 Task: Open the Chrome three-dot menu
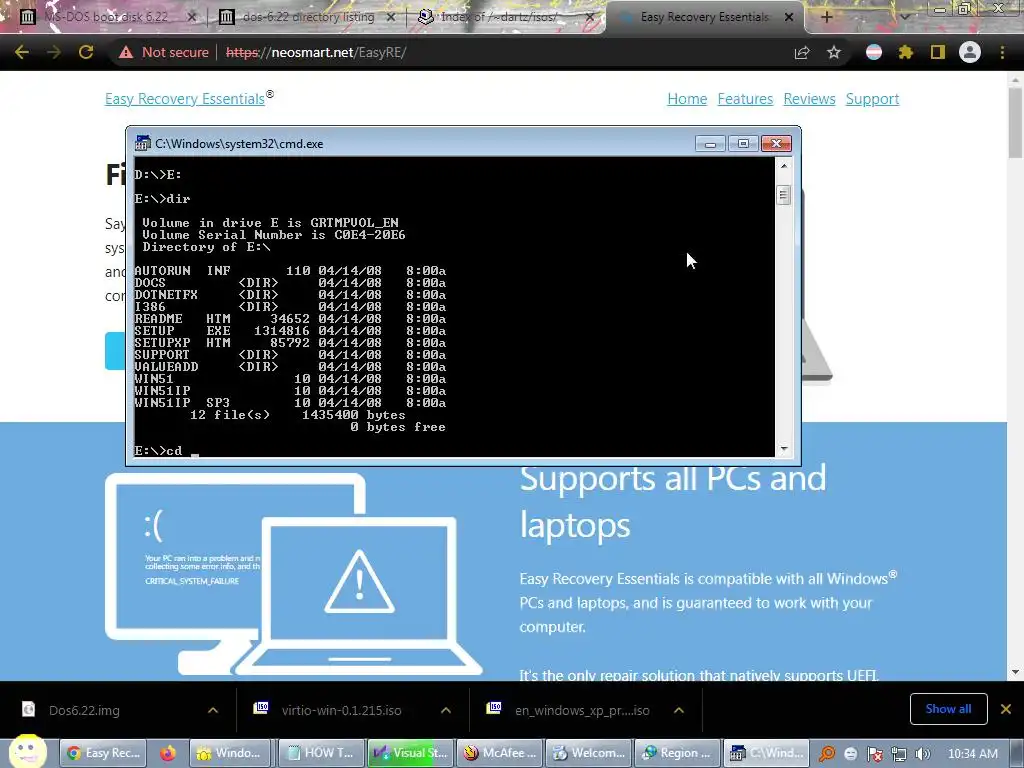1002,52
